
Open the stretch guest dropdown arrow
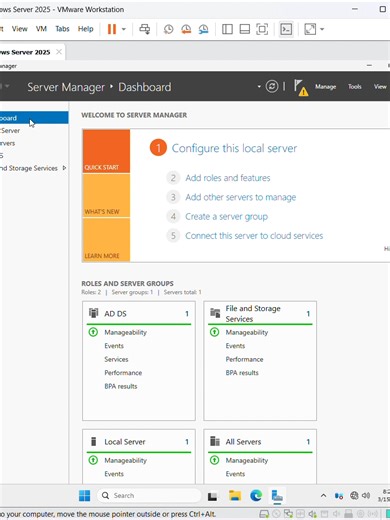coord(322,29)
